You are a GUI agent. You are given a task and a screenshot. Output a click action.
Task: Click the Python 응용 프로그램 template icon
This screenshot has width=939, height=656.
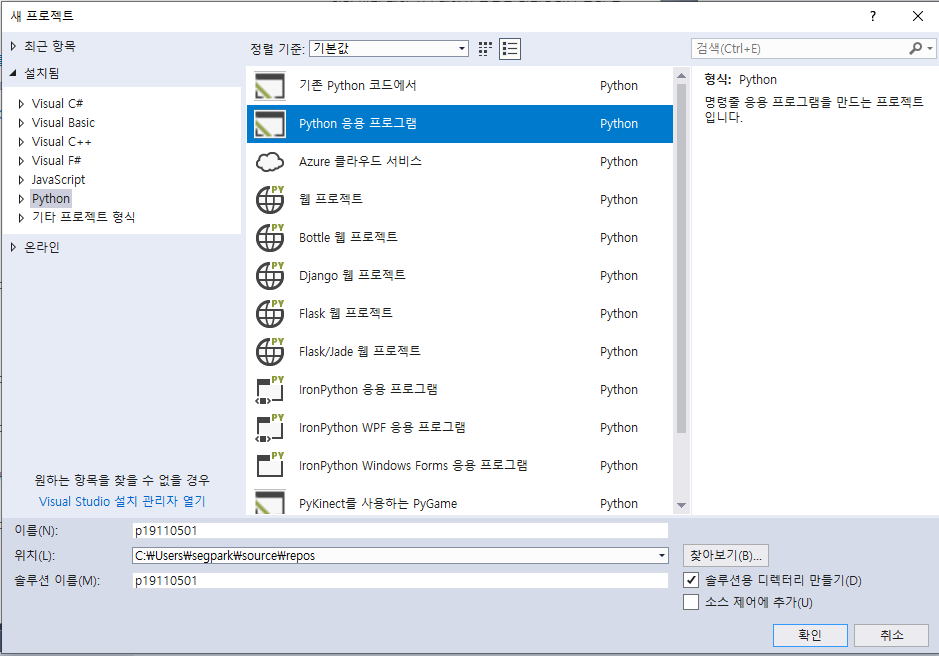[x=269, y=123]
